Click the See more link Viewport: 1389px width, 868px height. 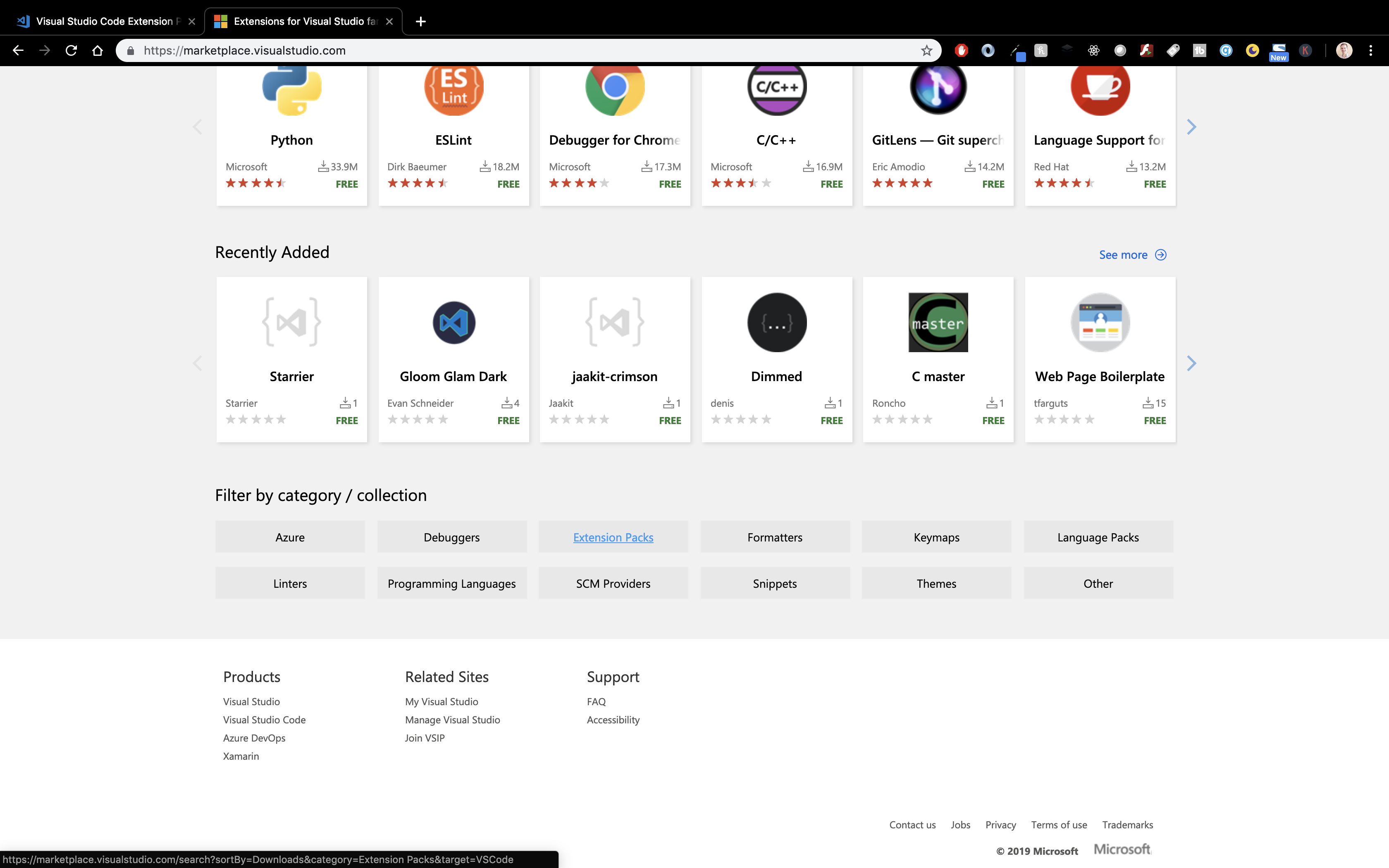coord(1132,254)
